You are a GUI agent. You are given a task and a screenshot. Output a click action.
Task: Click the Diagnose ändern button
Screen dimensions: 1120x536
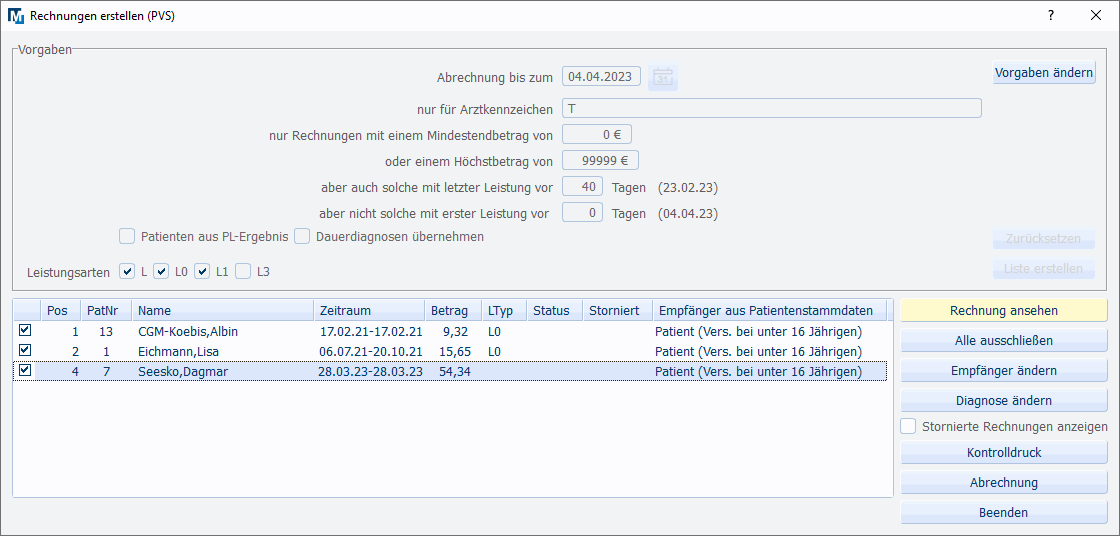pyautogui.click(x=1004, y=401)
